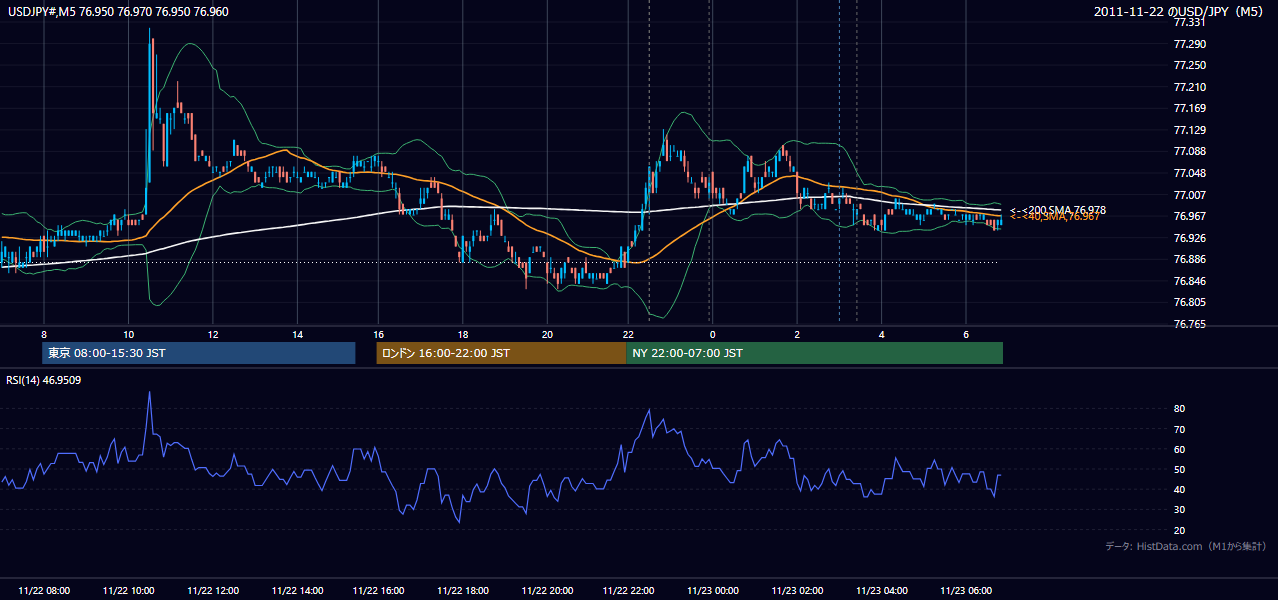Click hour 8 on price chart time axis
The height and width of the screenshot is (600, 1278).
tap(44, 334)
